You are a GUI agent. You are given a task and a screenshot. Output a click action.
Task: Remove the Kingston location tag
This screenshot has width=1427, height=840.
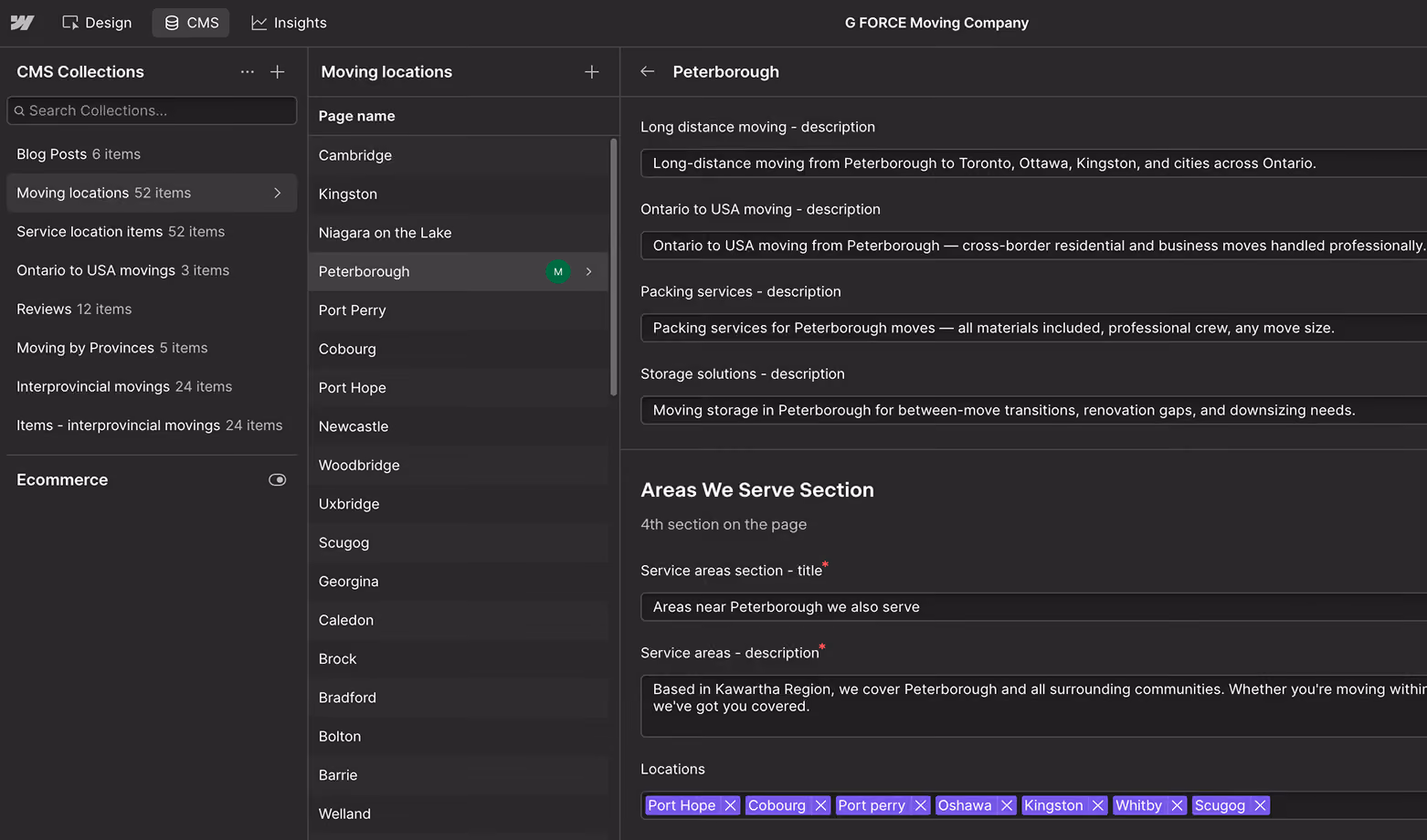[1097, 805]
